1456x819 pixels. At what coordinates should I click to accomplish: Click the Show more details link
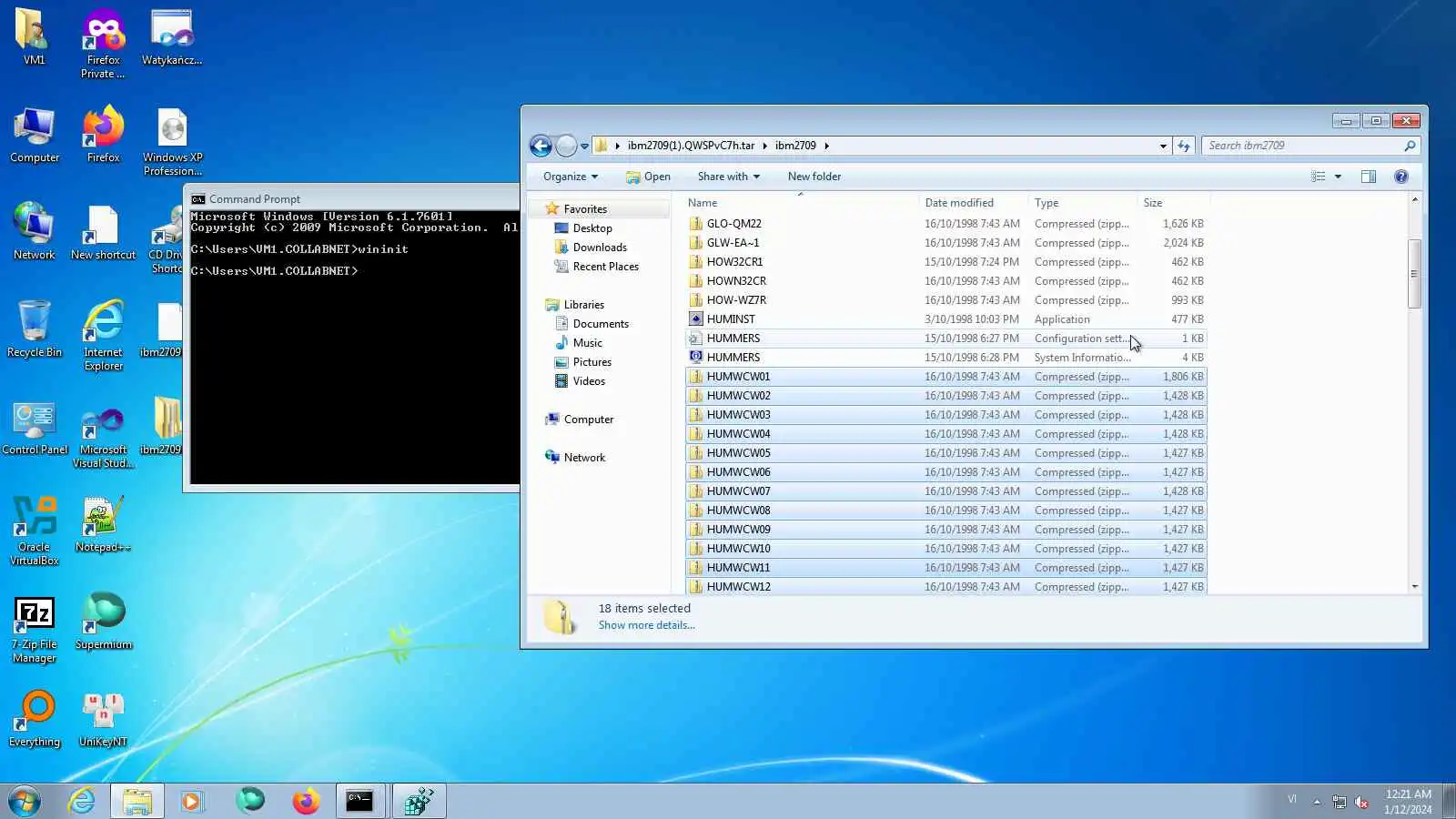click(646, 625)
